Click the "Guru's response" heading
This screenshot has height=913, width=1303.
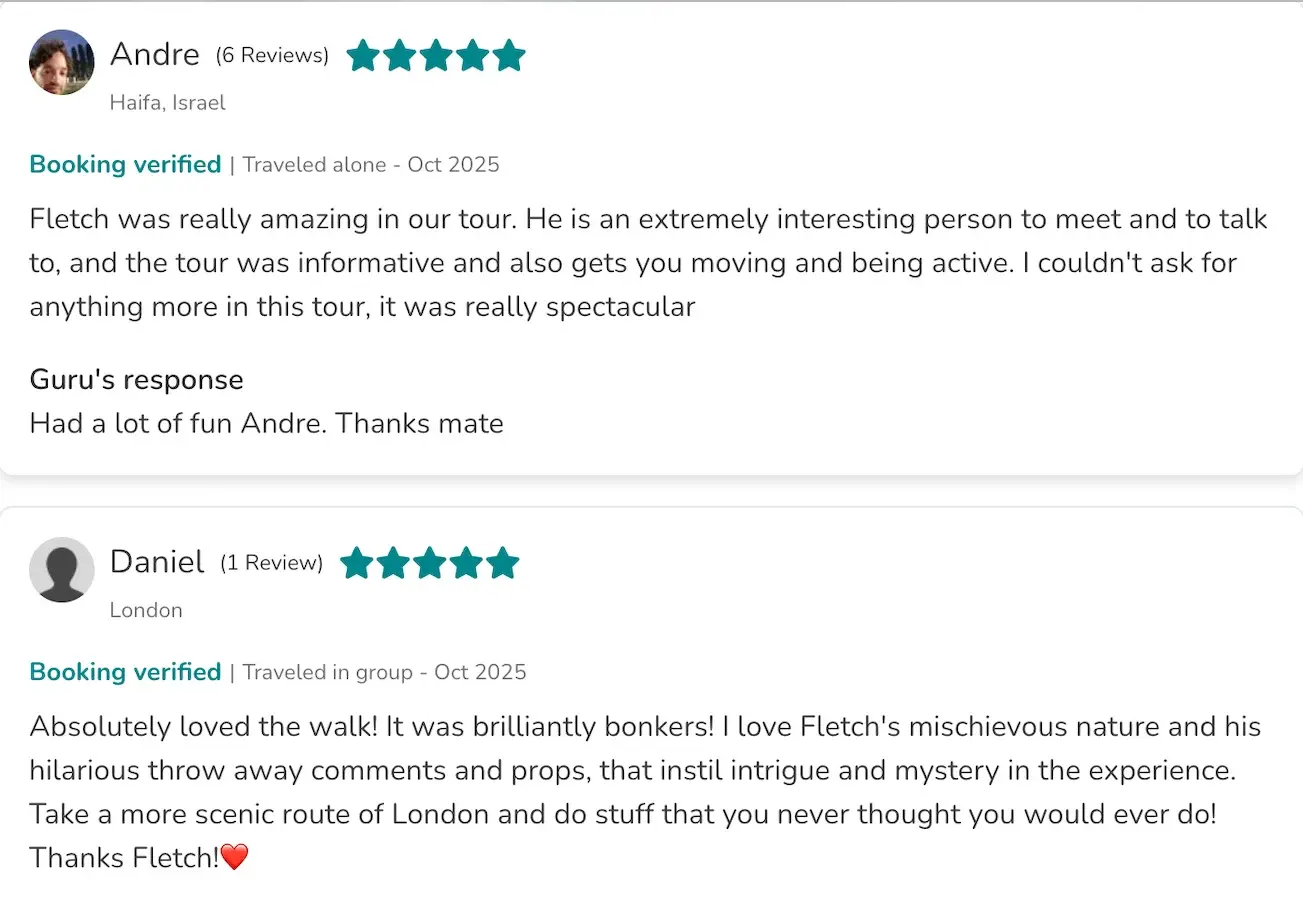coord(136,380)
